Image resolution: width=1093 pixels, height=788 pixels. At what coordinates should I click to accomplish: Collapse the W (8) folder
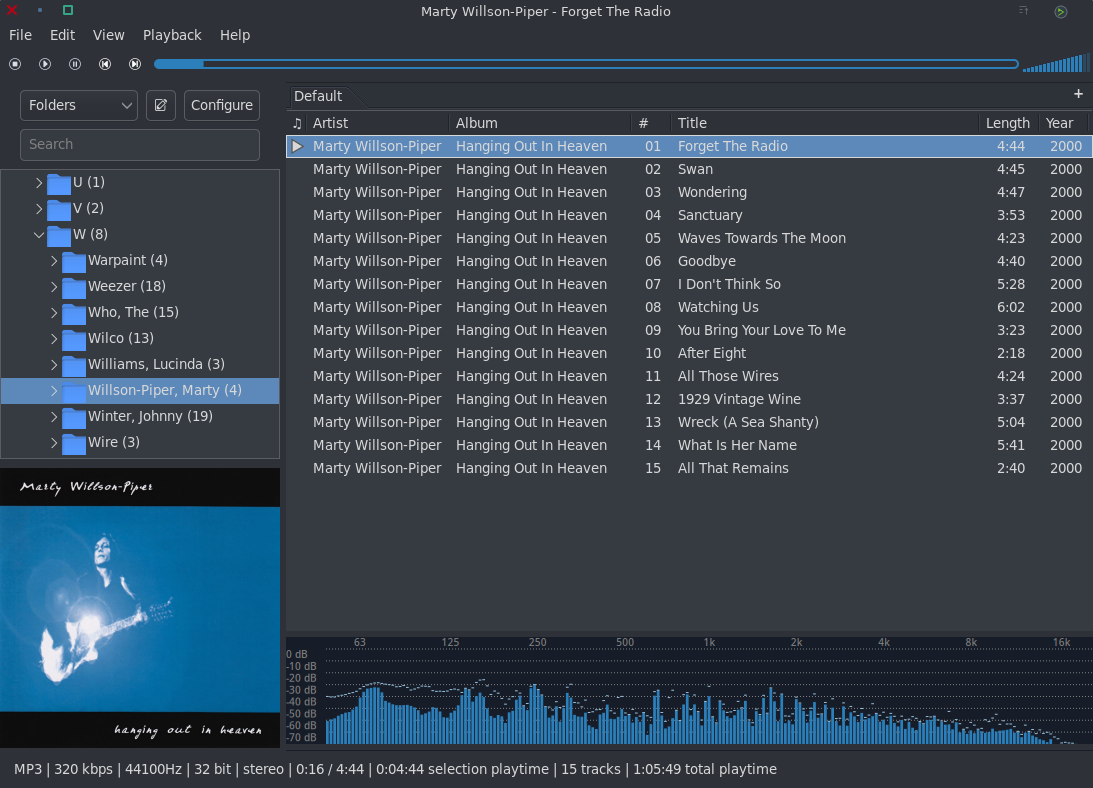pyautogui.click(x=39, y=235)
